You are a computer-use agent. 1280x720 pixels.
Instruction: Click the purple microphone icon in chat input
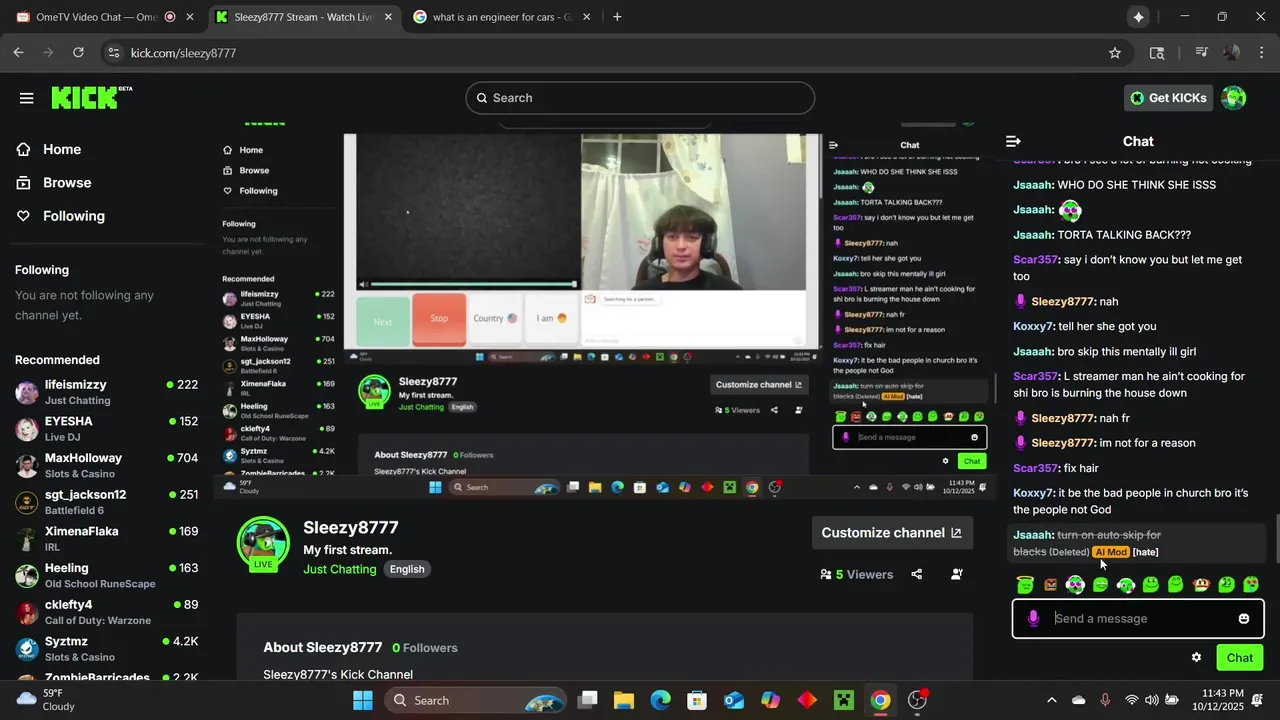tap(1033, 619)
